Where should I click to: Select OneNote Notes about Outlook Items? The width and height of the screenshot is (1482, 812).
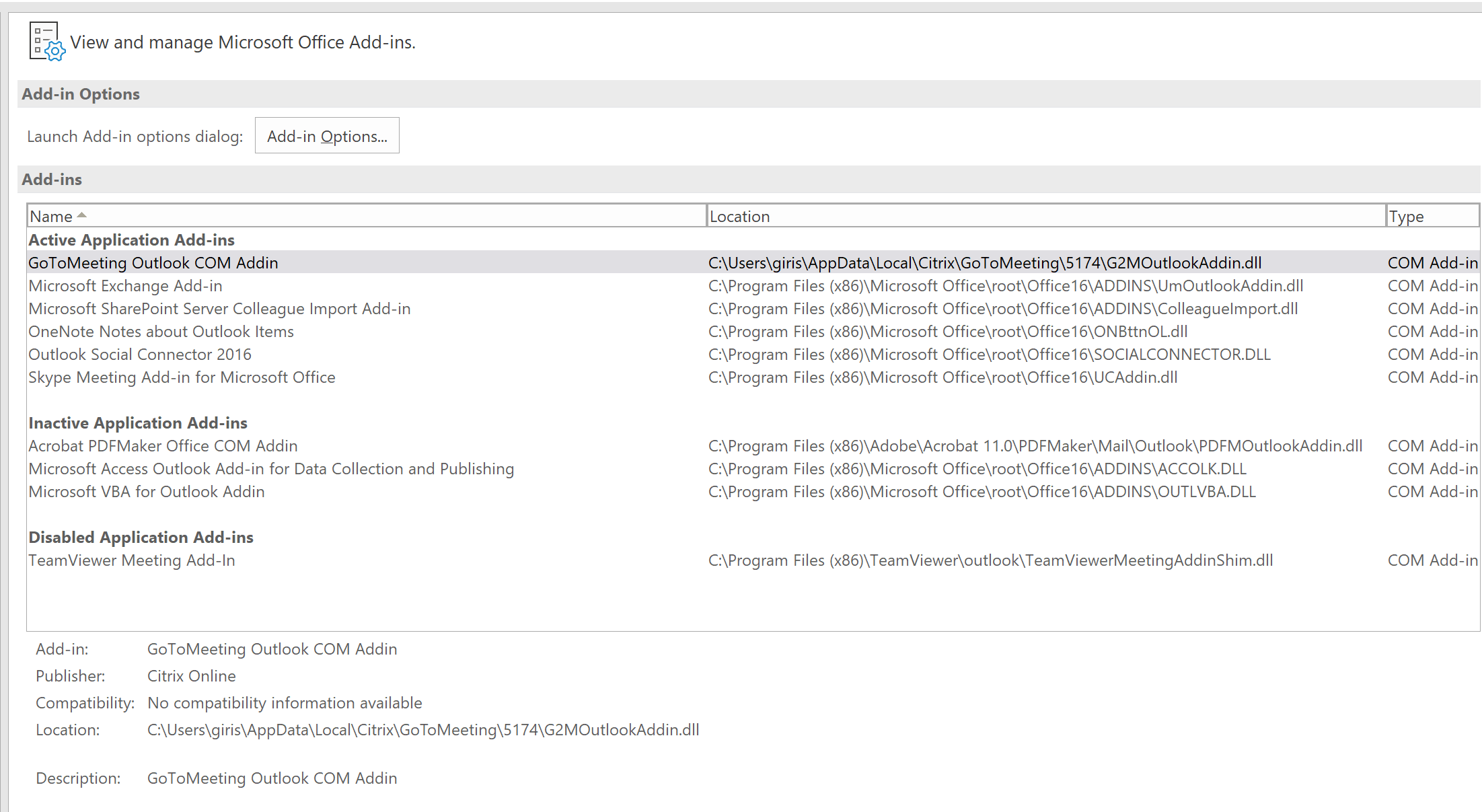pos(753,331)
